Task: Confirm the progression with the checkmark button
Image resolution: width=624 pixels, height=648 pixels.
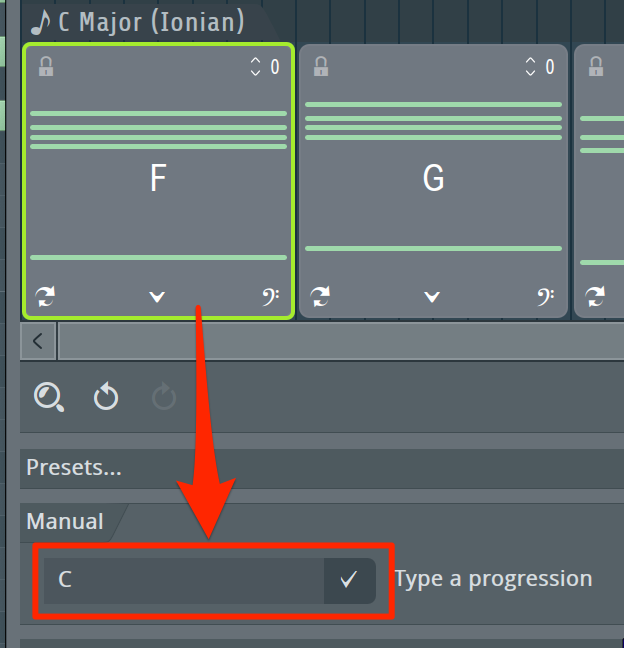Action: (349, 580)
